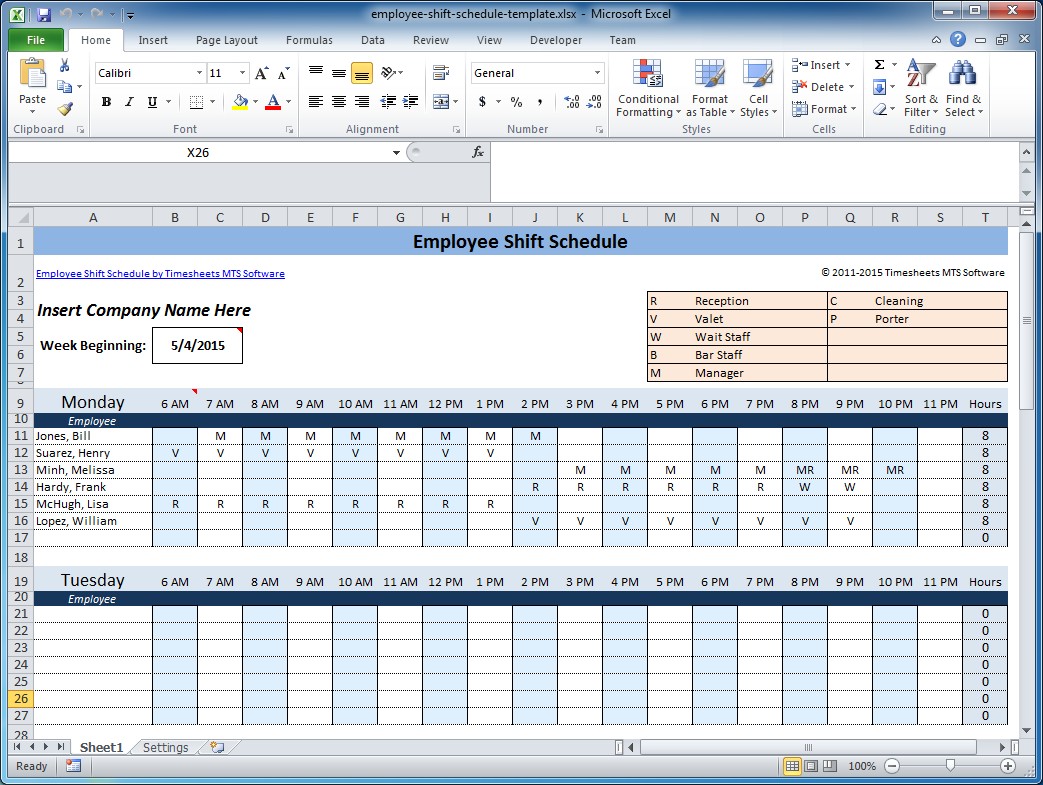Open the General number format dropdown
This screenshot has width=1043, height=785.
(x=598, y=73)
